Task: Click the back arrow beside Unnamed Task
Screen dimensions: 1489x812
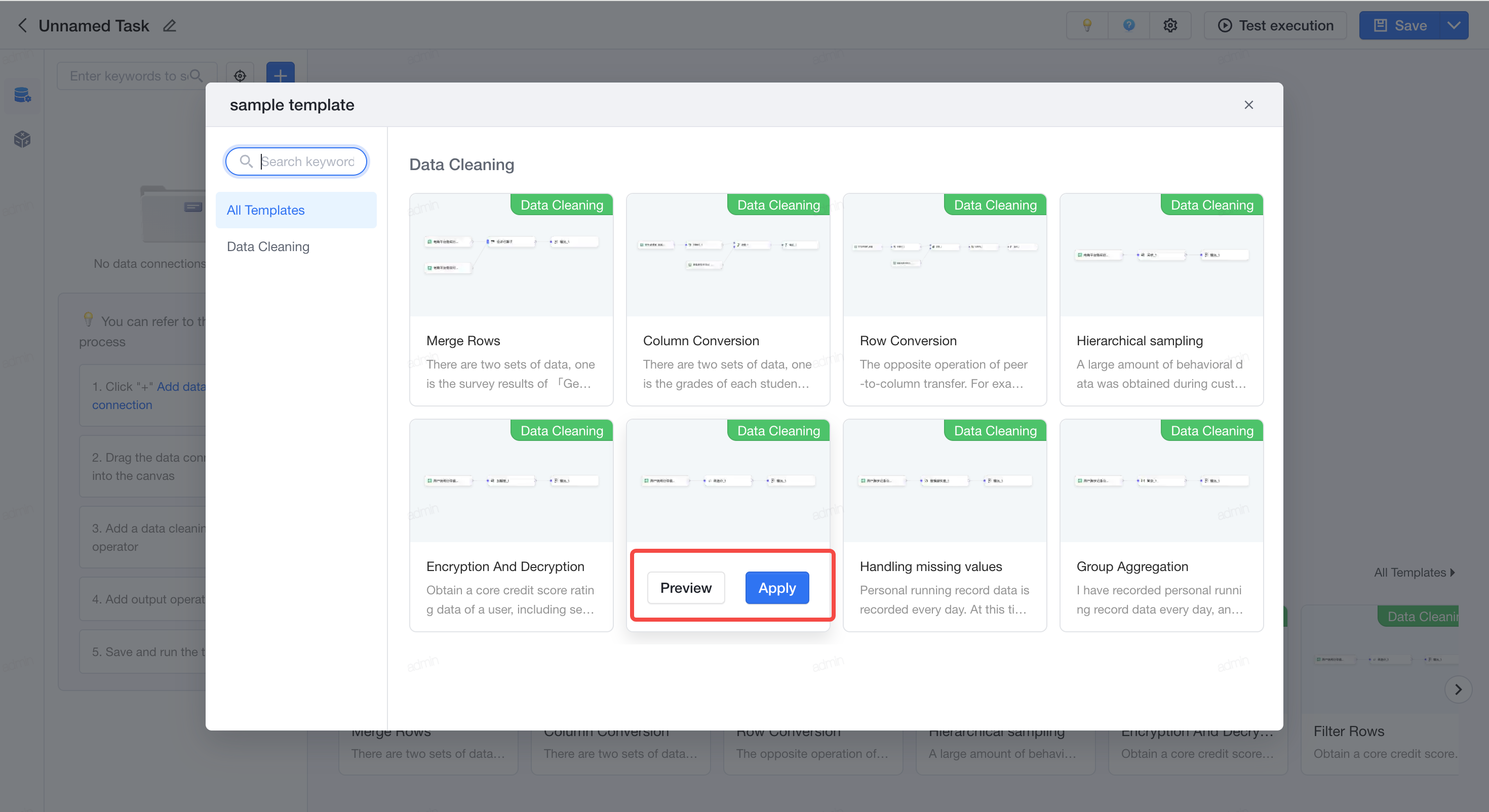Action: click(22, 25)
